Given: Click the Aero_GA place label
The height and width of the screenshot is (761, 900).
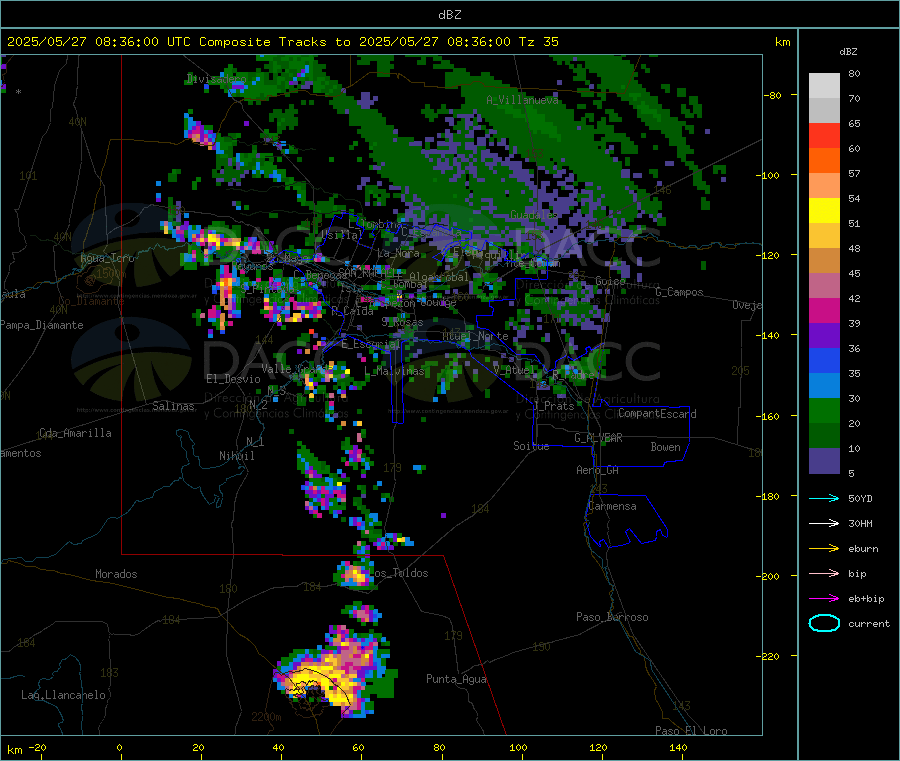Looking at the screenshot, I should click(597, 470).
